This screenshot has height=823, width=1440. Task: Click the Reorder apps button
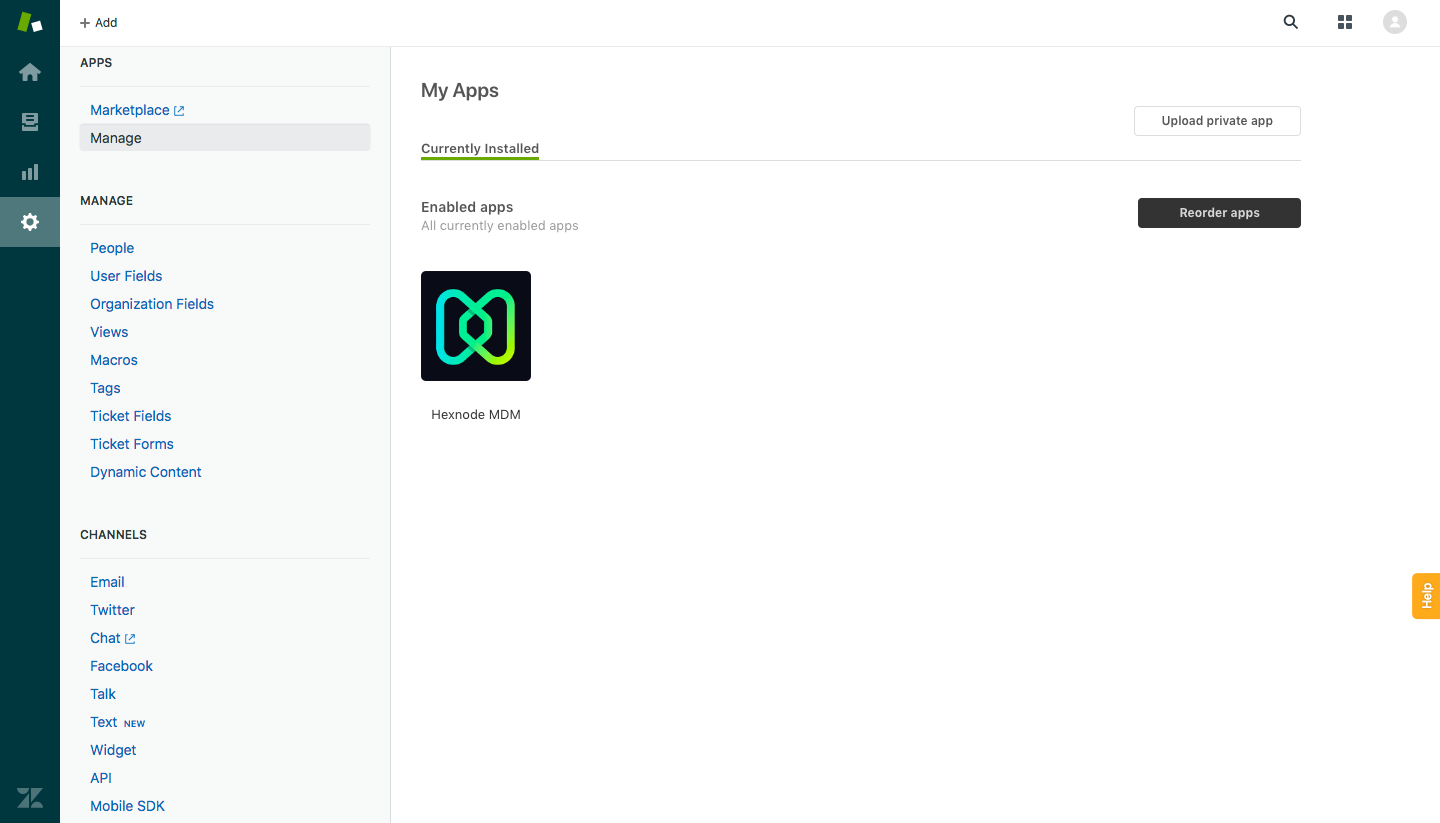(x=1219, y=213)
